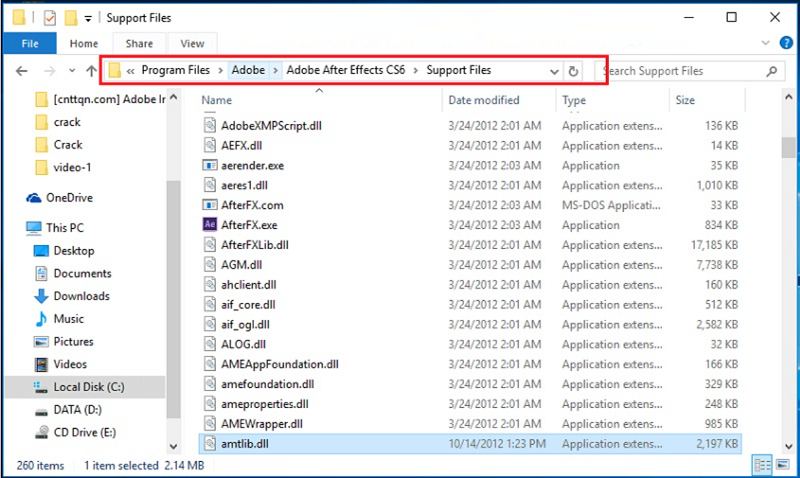Click the AfterFX.exe application icon

click(210, 225)
